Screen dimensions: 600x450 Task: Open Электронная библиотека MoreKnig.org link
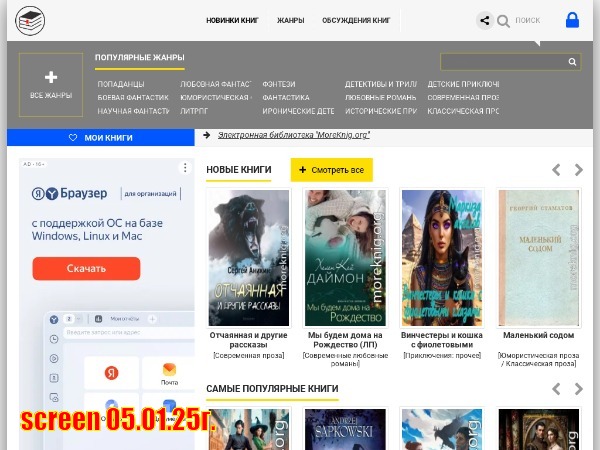(x=293, y=135)
